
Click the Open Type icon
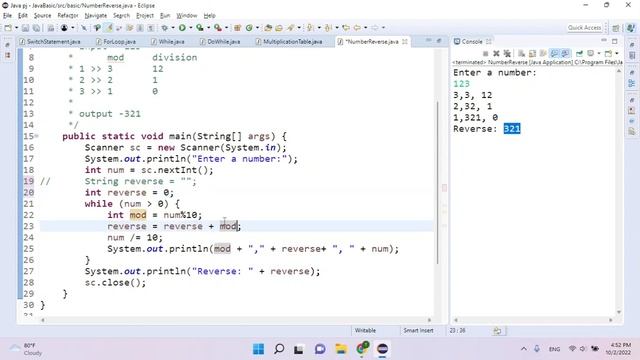coord(268,28)
